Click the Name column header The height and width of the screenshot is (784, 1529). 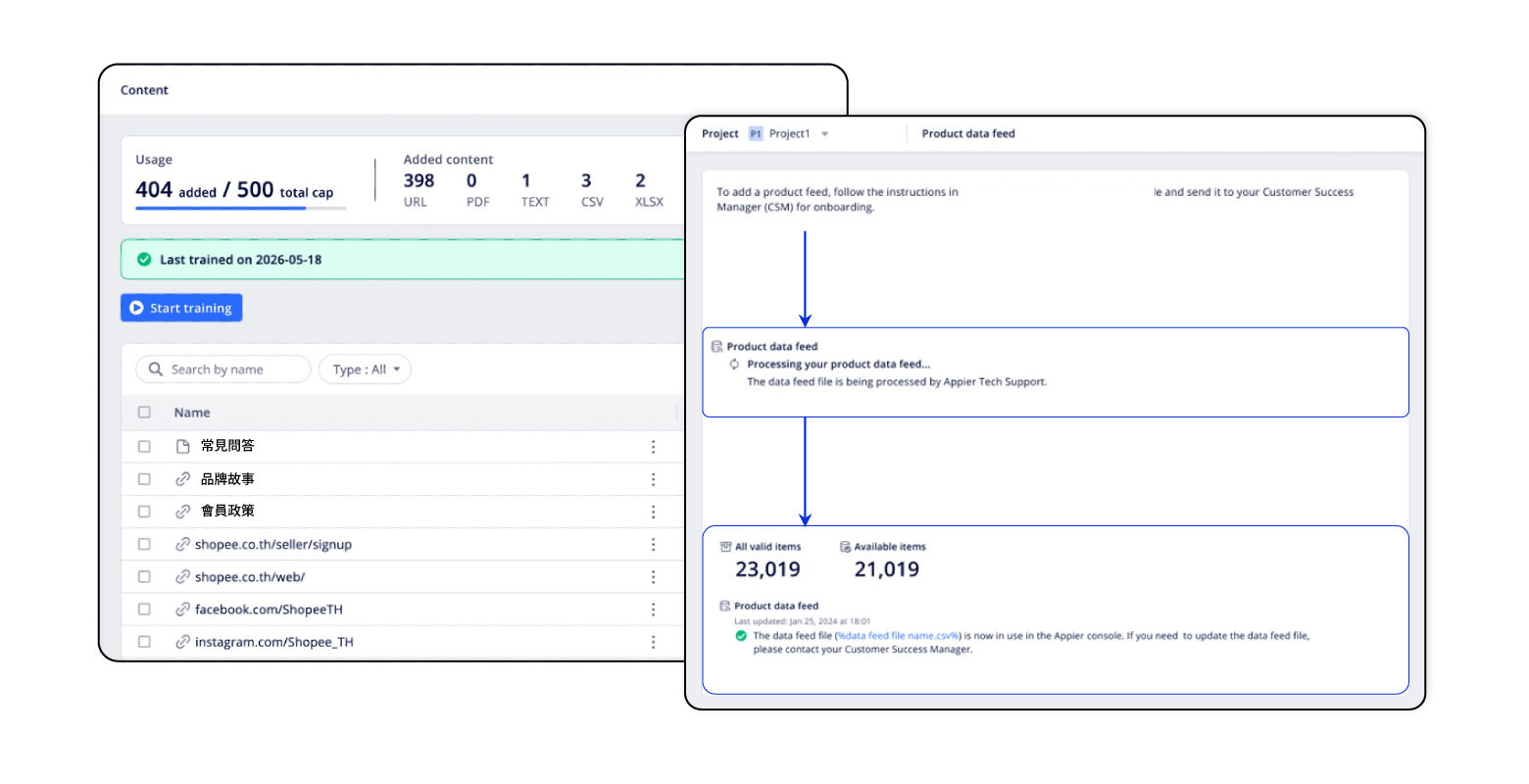pos(192,413)
